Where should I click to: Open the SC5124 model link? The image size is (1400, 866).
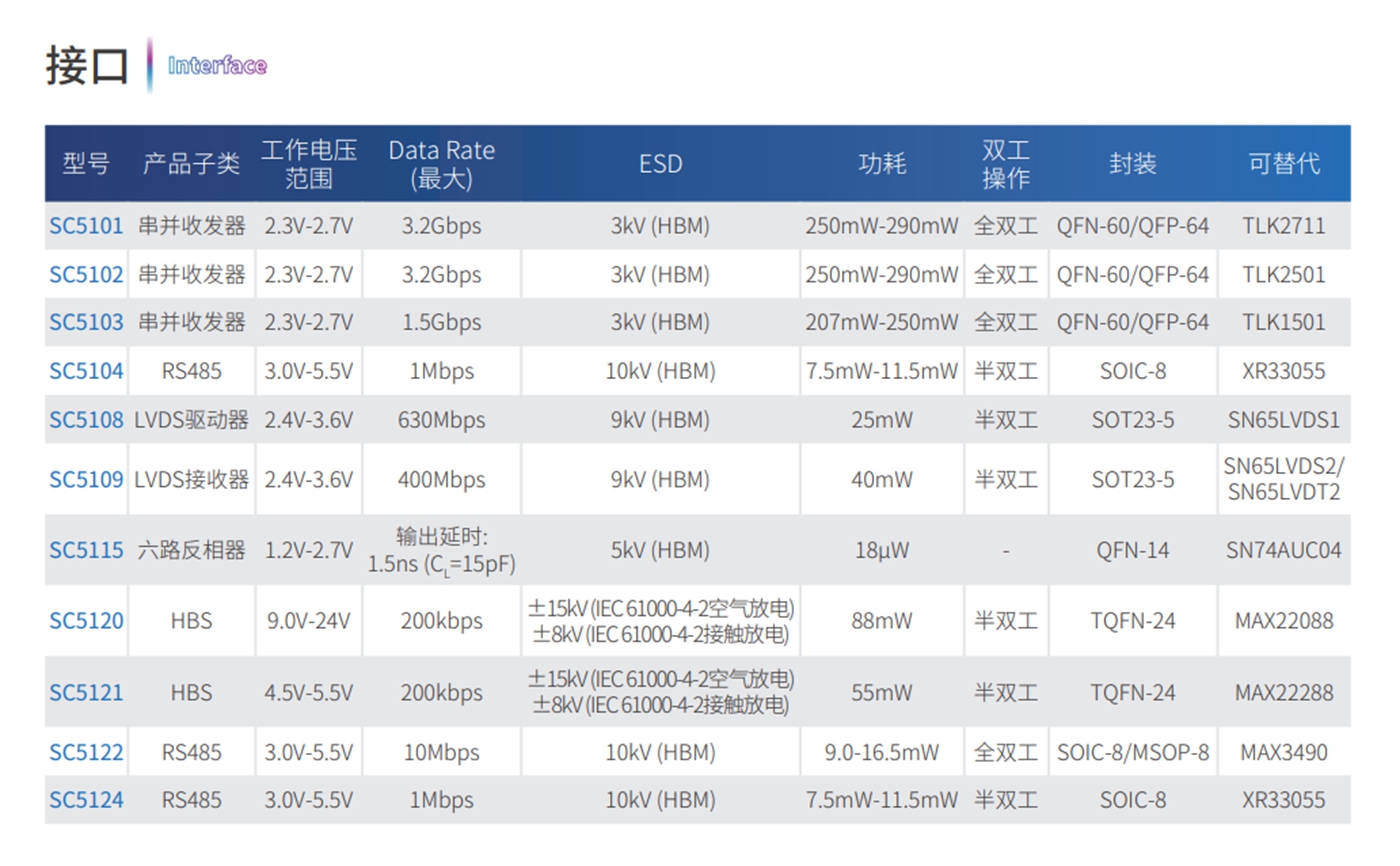pyautogui.click(x=87, y=800)
